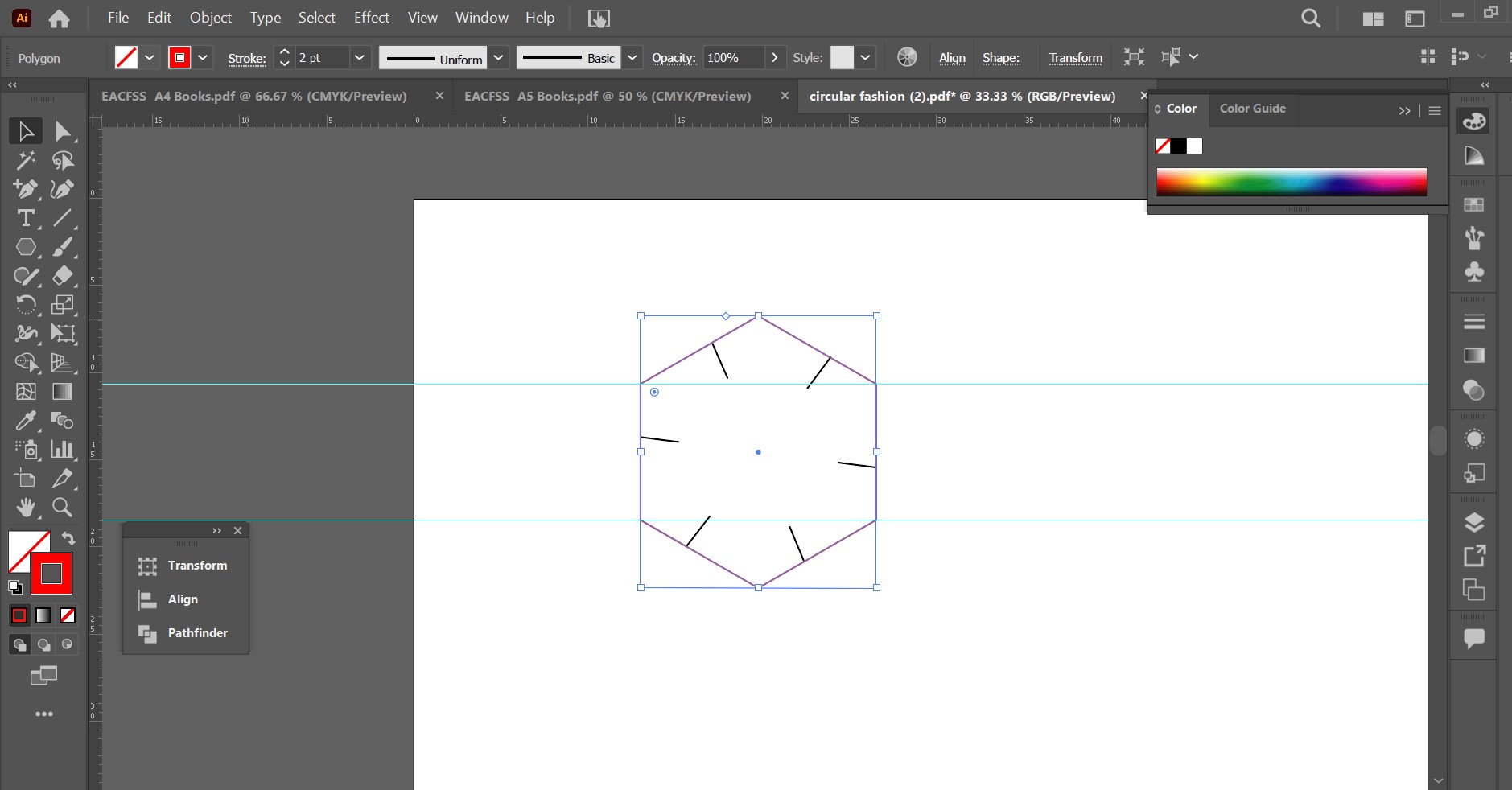
Task: Select the Slice tool
Action: pos(62,479)
